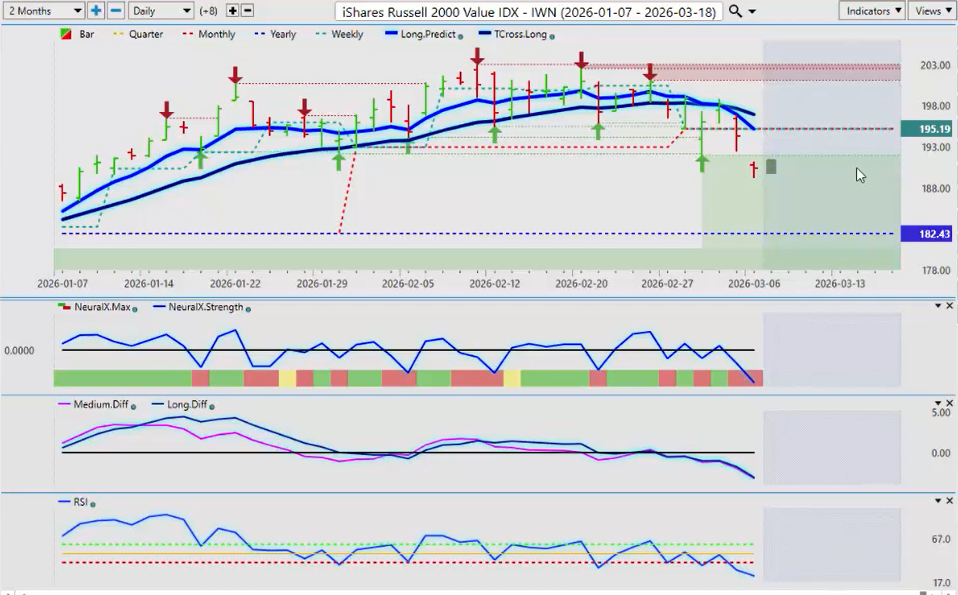Open the Indicators menu
Viewport: 958px width, 595px height.
[871, 10]
